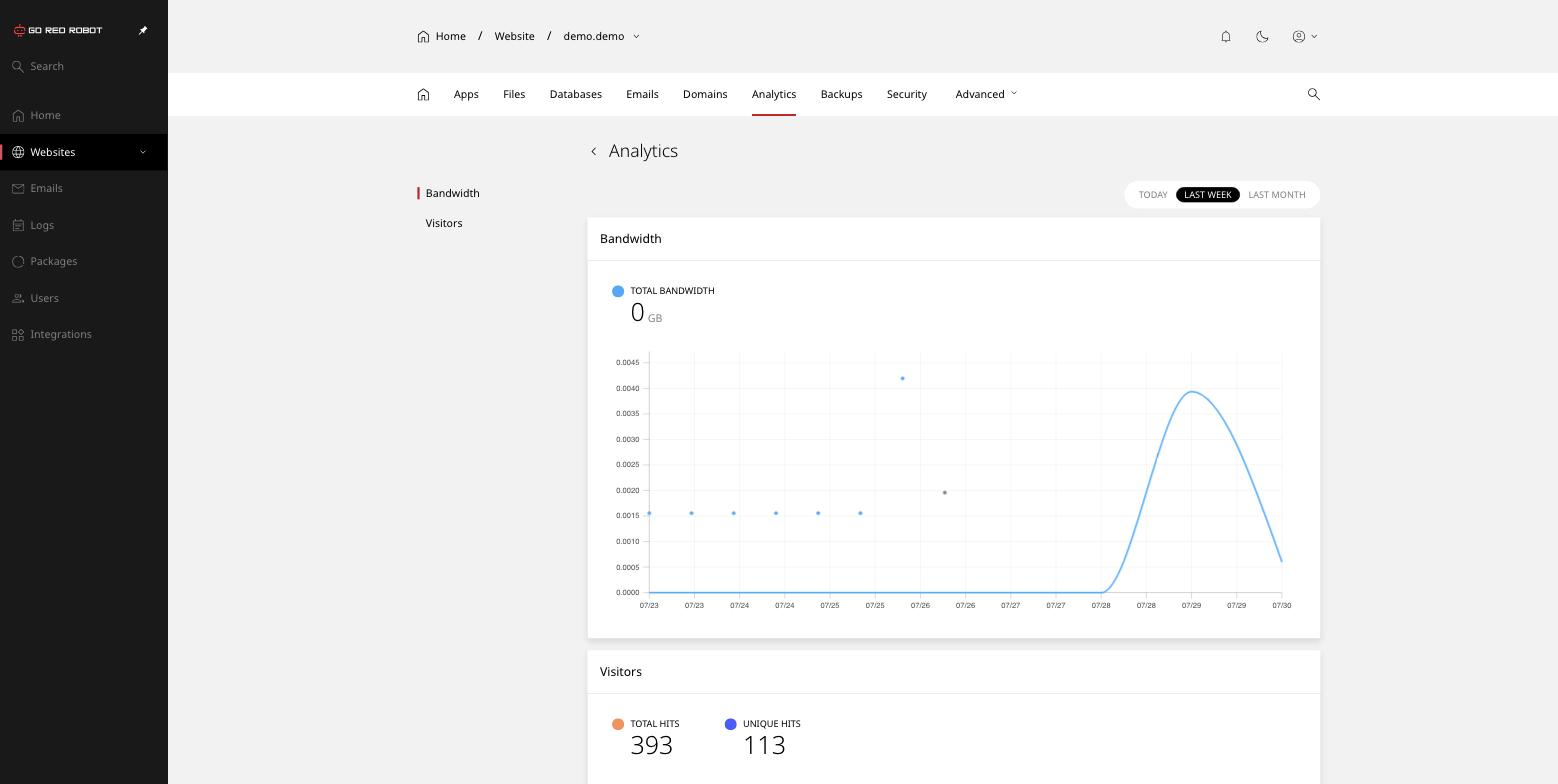Go back using the arrow beside Analytics
The width and height of the screenshot is (1558, 784).
pos(594,151)
